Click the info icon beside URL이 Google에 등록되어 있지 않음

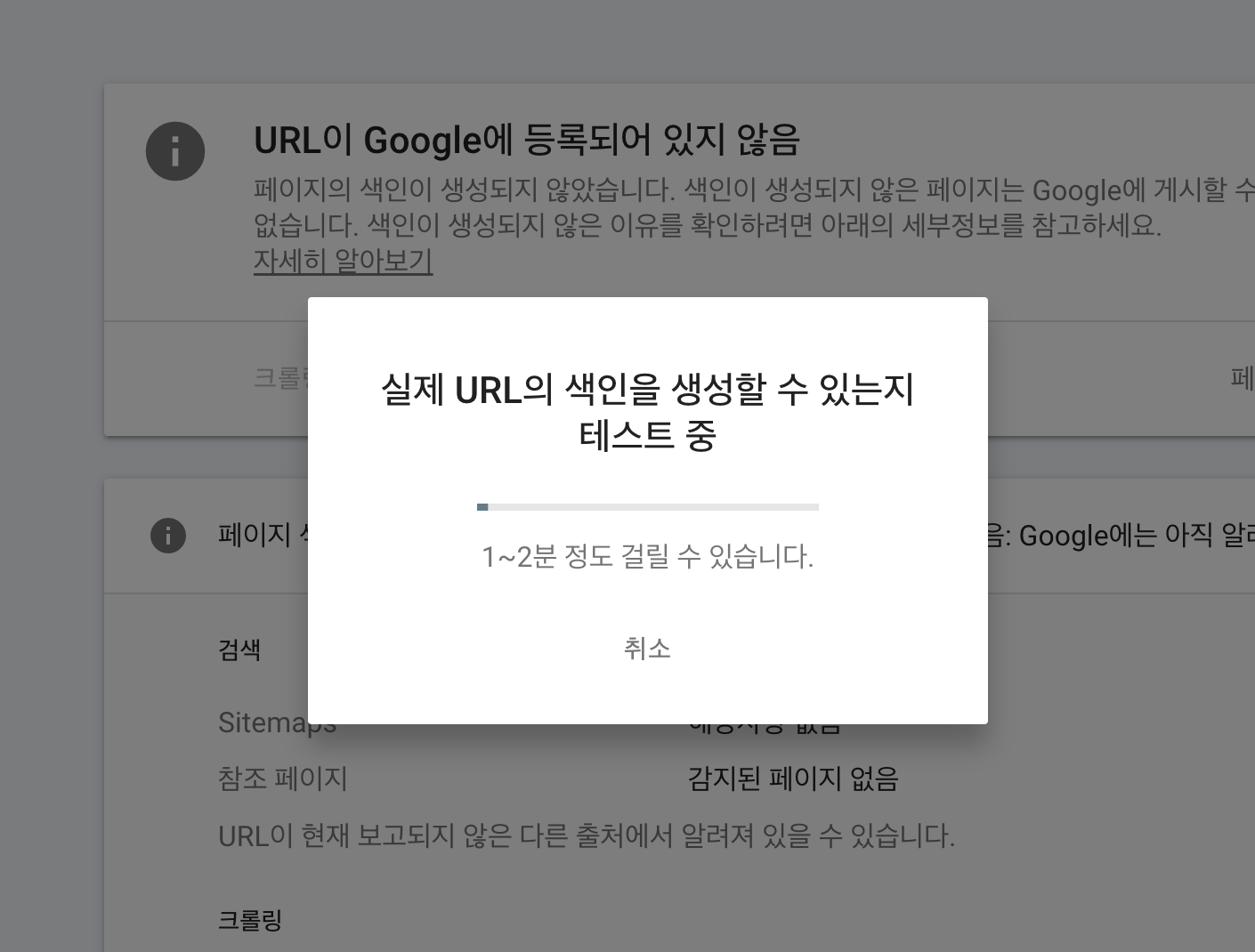[x=175, y=151]
